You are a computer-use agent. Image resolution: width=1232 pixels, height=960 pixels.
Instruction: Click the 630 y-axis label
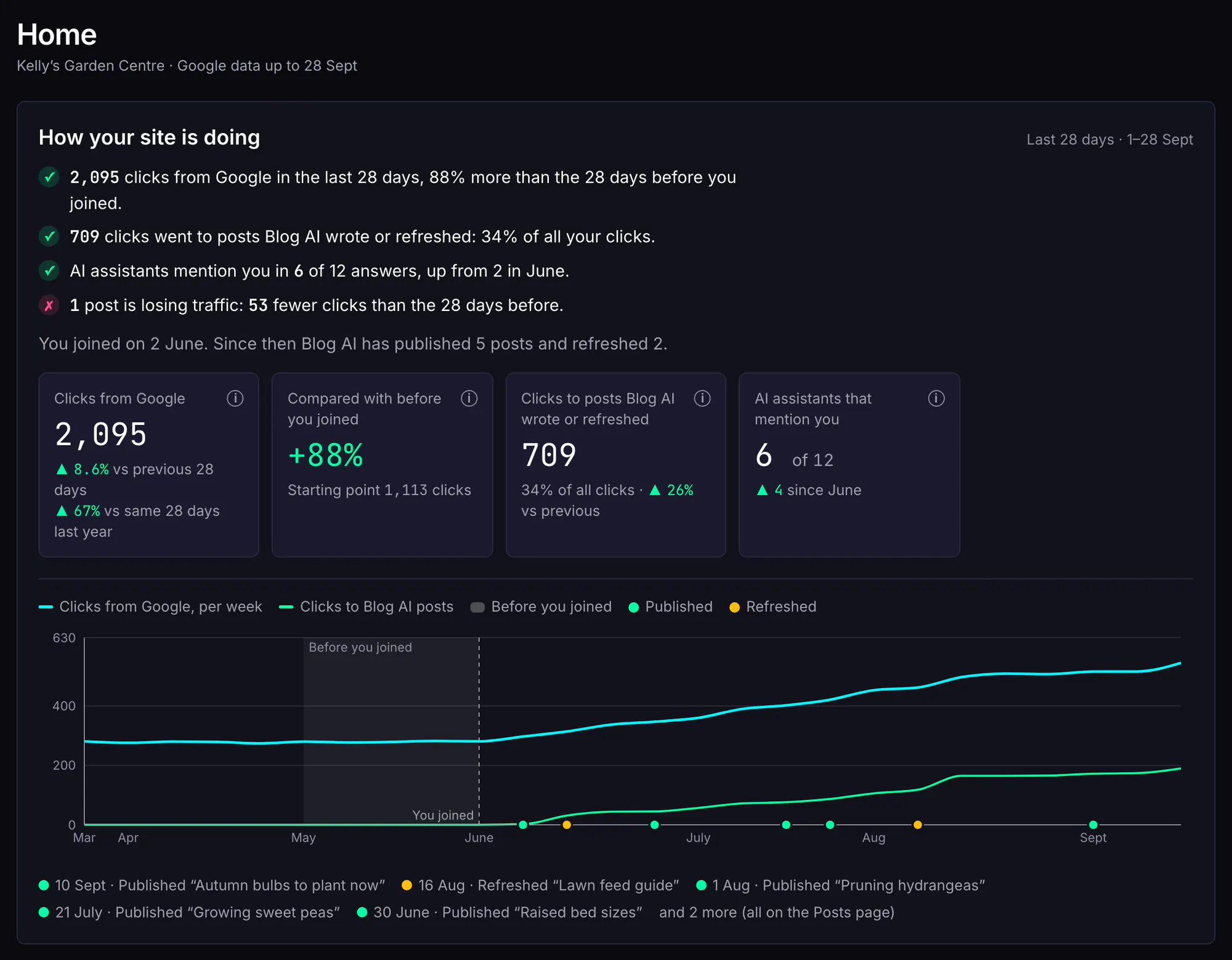pos(64,638)
